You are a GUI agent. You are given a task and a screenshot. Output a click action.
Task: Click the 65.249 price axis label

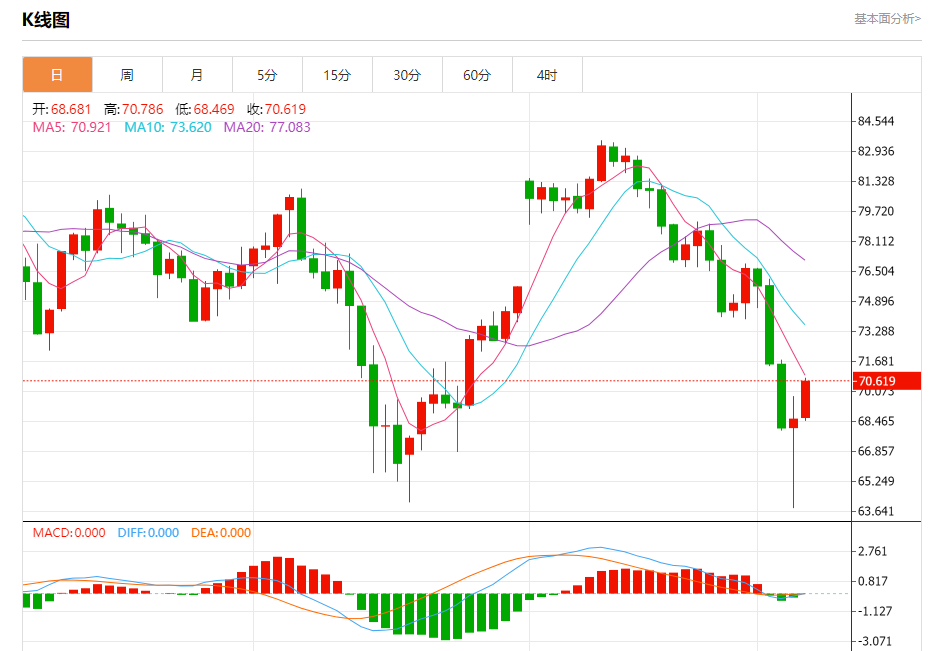tap(876, 481)
